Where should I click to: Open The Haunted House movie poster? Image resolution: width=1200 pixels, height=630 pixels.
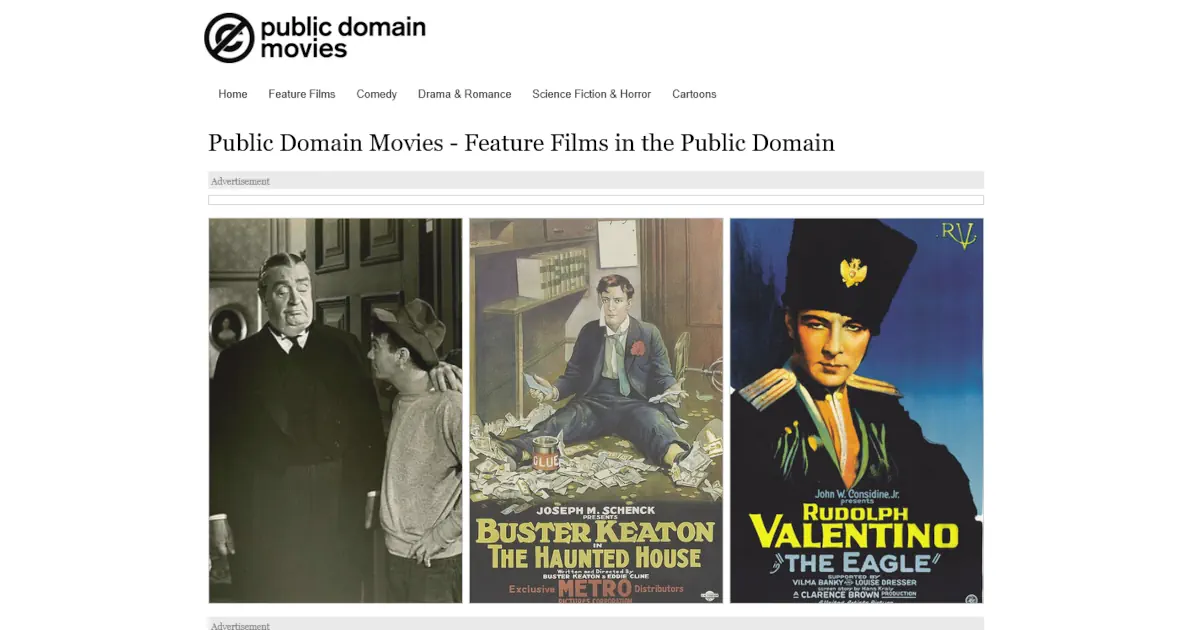coord(596,410)
